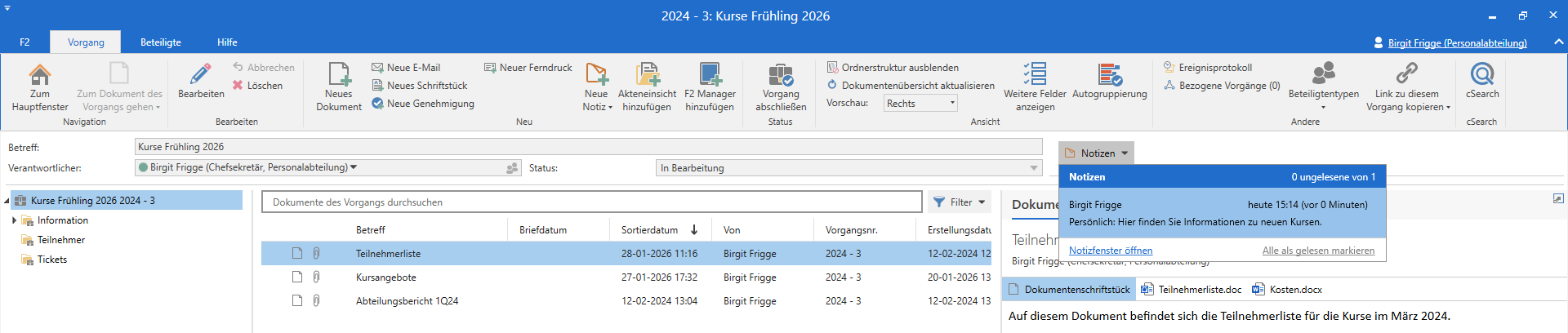Click Dokumentenübersicht aktualisieren
1568x333 pixels.
(x=911, y=86)
